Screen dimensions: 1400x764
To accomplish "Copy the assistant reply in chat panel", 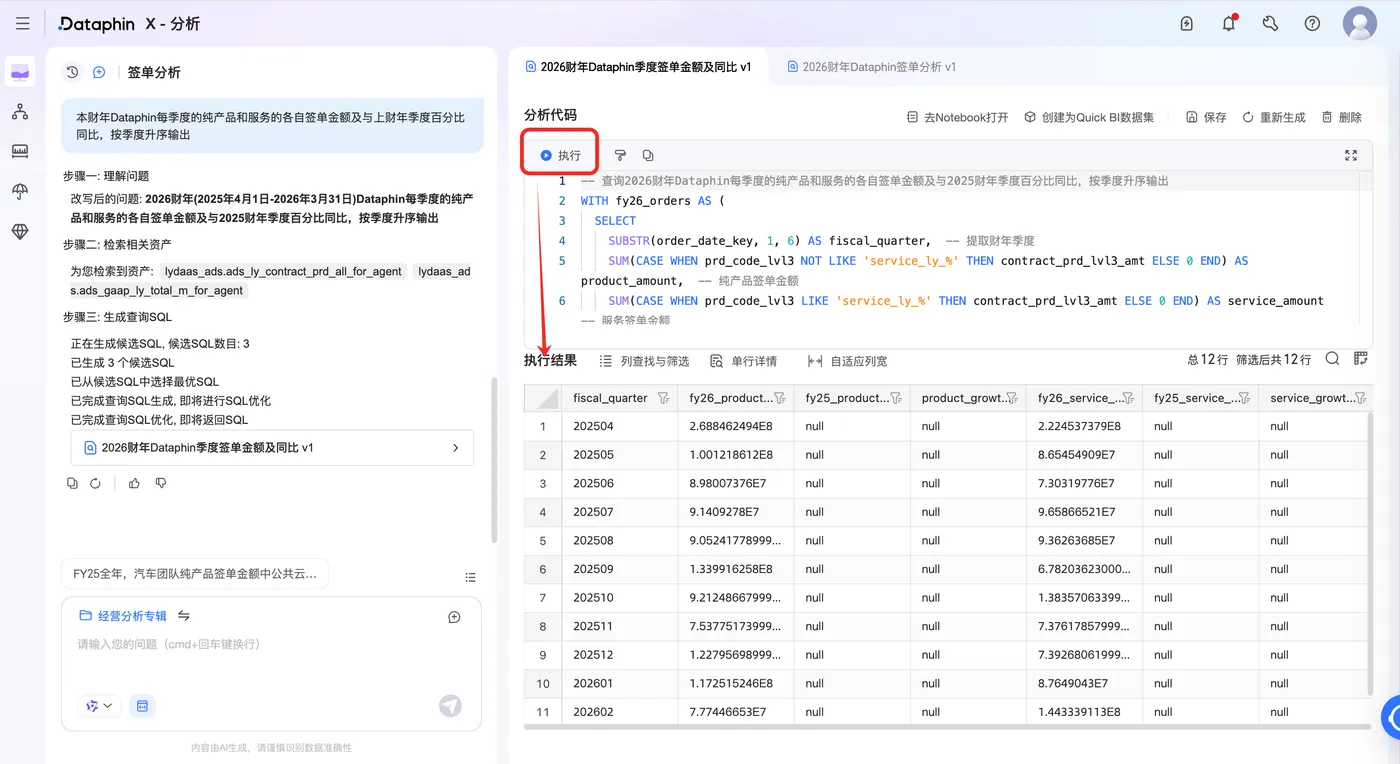I will 72,483.
